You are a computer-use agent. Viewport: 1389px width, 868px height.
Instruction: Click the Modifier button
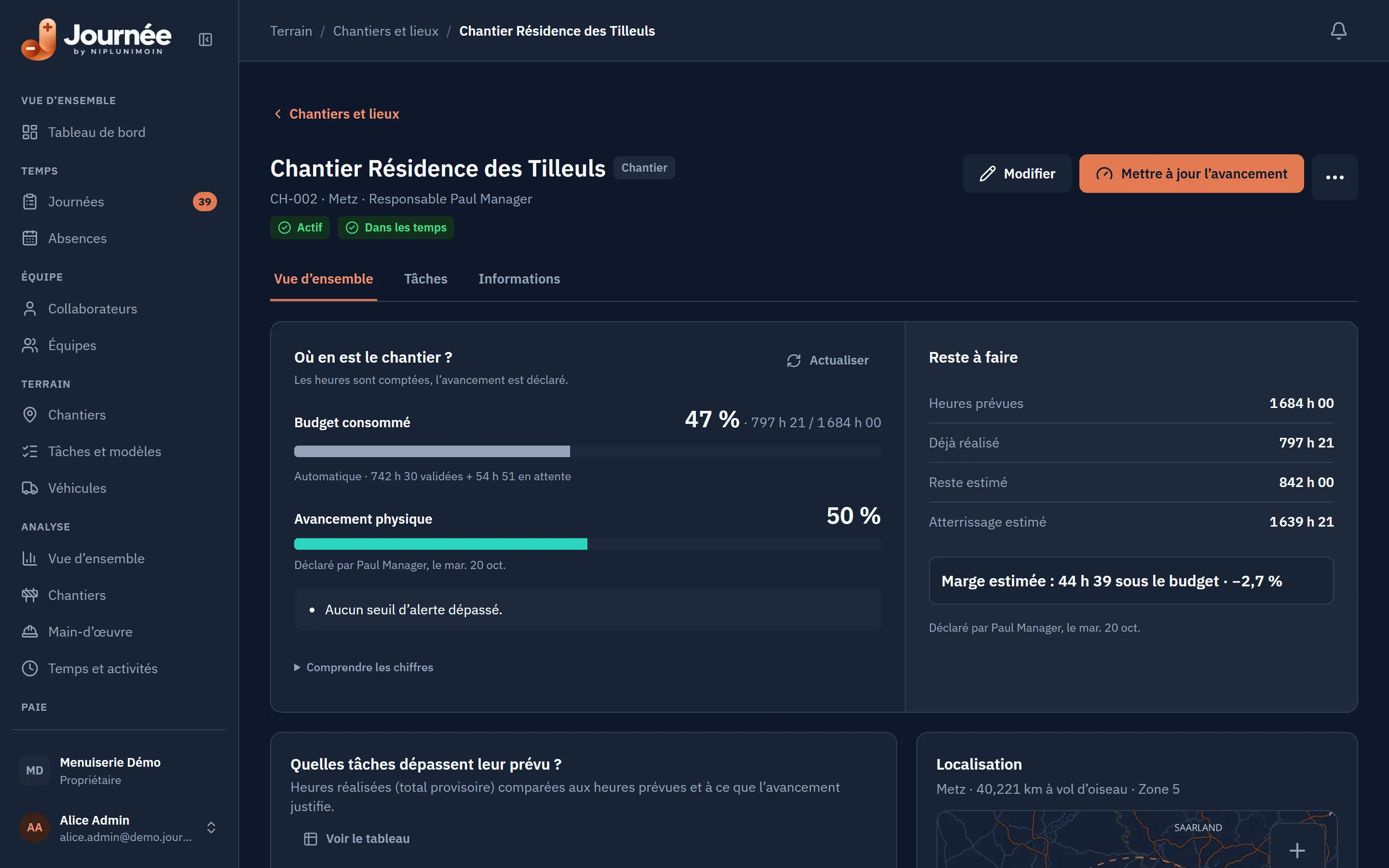point(1017,174)
